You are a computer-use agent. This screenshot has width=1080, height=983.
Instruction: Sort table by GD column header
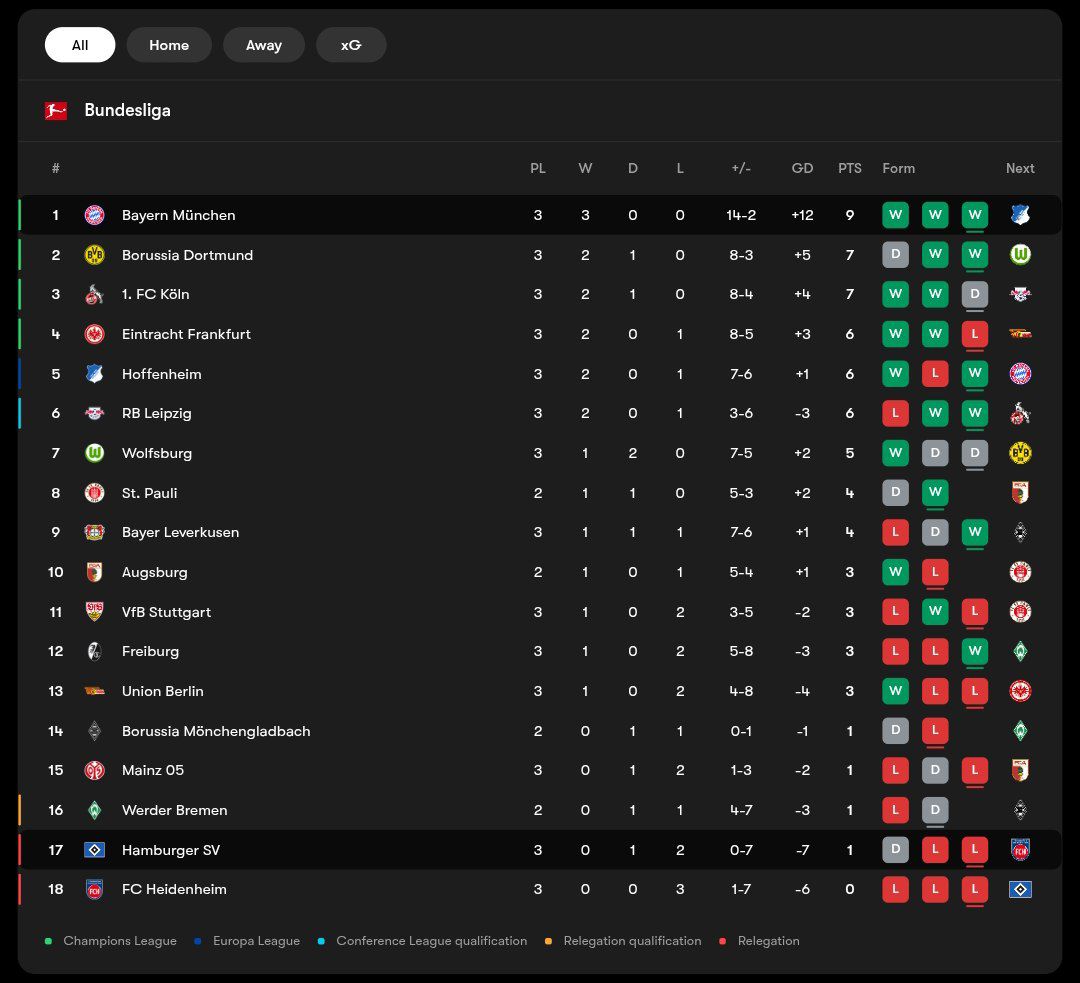[802, 168]
